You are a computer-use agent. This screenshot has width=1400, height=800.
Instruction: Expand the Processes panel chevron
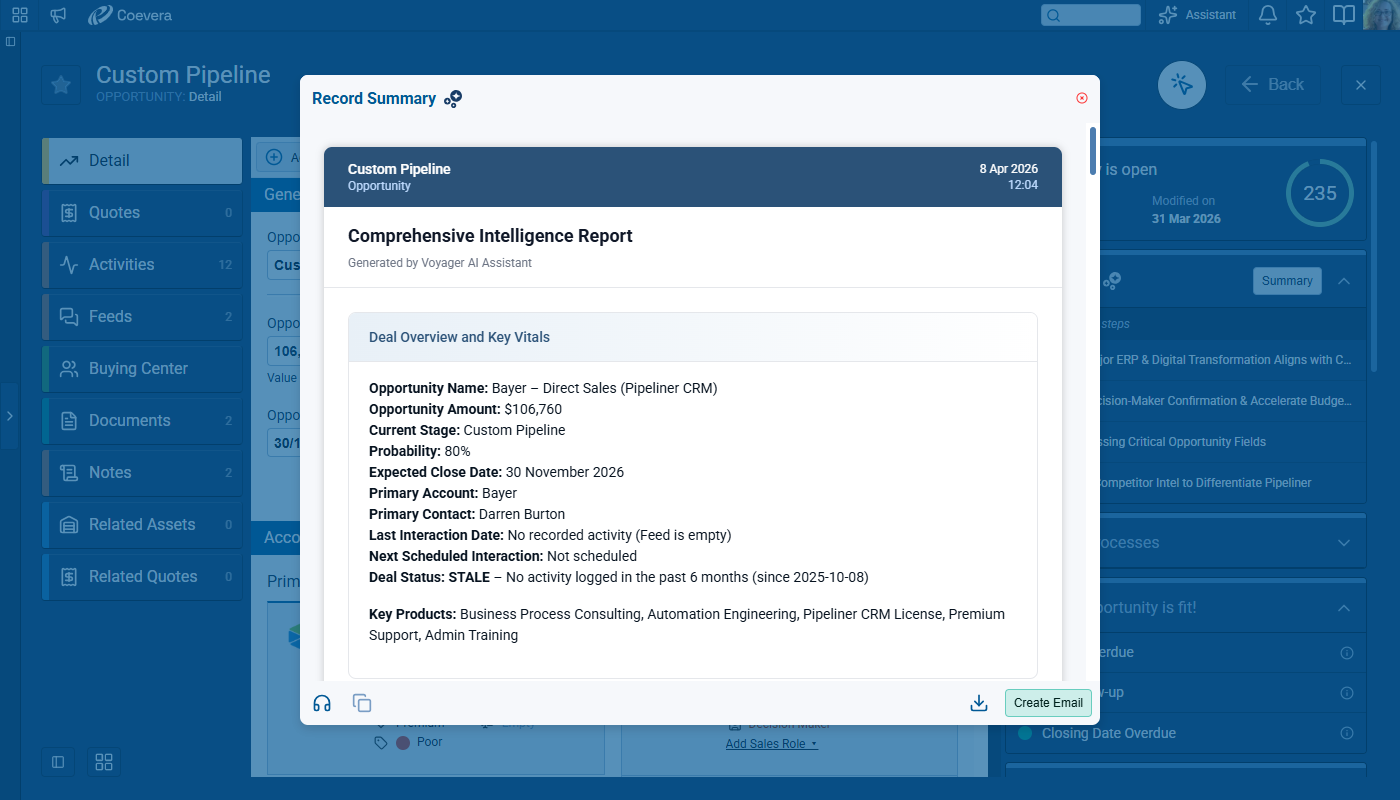click(x=1344, y=543)
